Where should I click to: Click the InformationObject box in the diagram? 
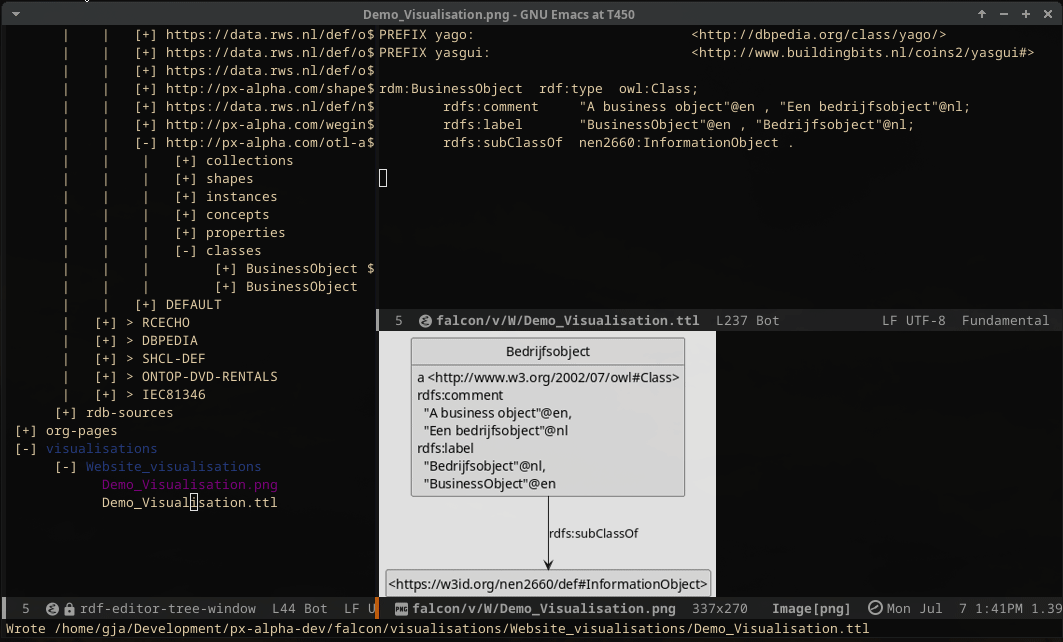pos(547,584)
